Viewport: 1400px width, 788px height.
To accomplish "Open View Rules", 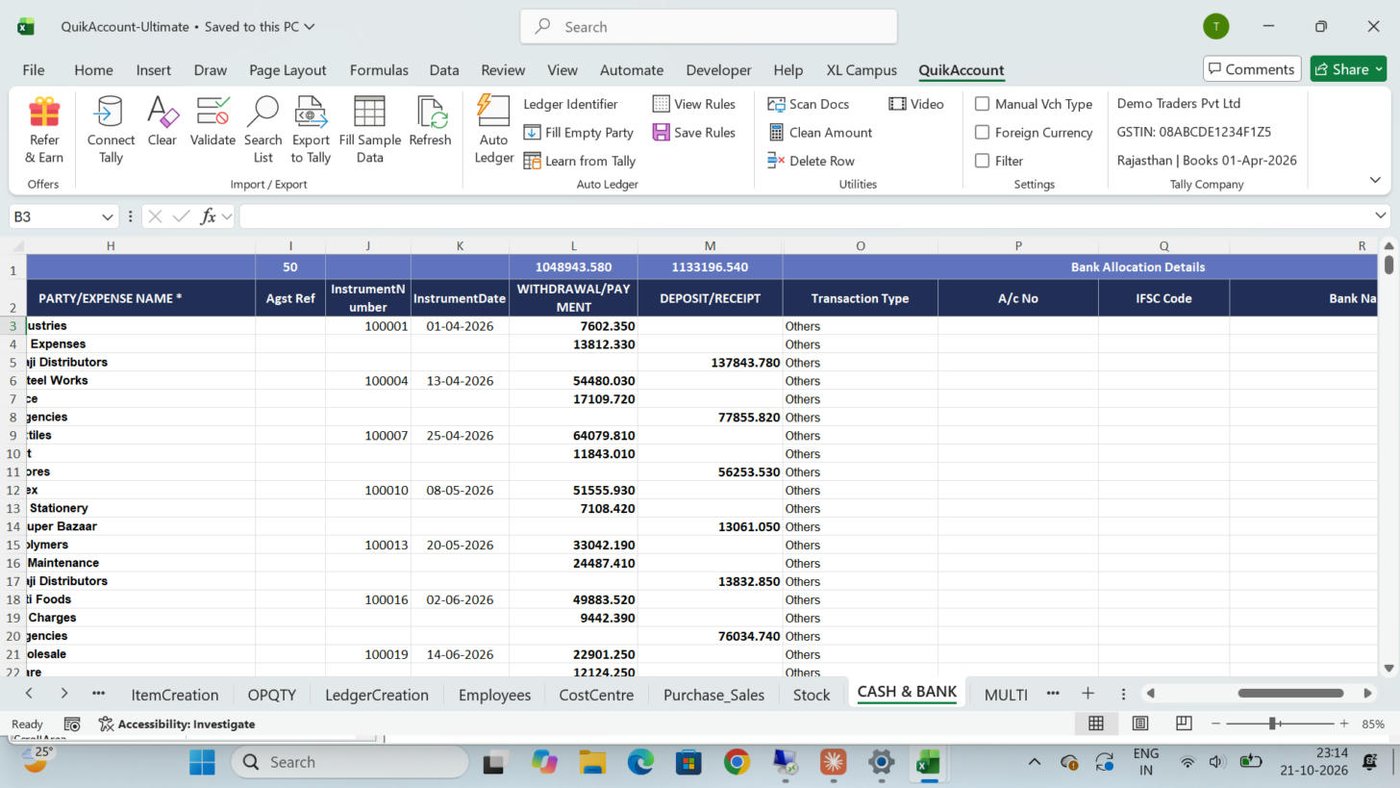I will (x=694, y=104).
